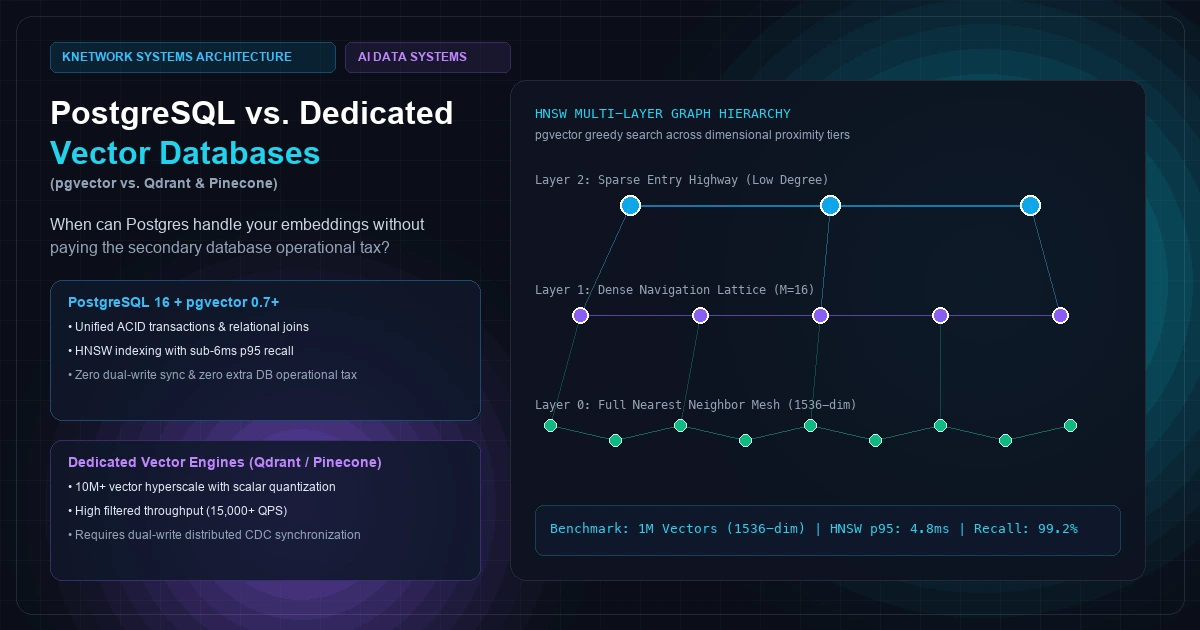Screen dimensions: 1200x630
Task: Click 'Layer 0: Full Nearest Neighbor Mesh' label
Action: click(696, 405)
